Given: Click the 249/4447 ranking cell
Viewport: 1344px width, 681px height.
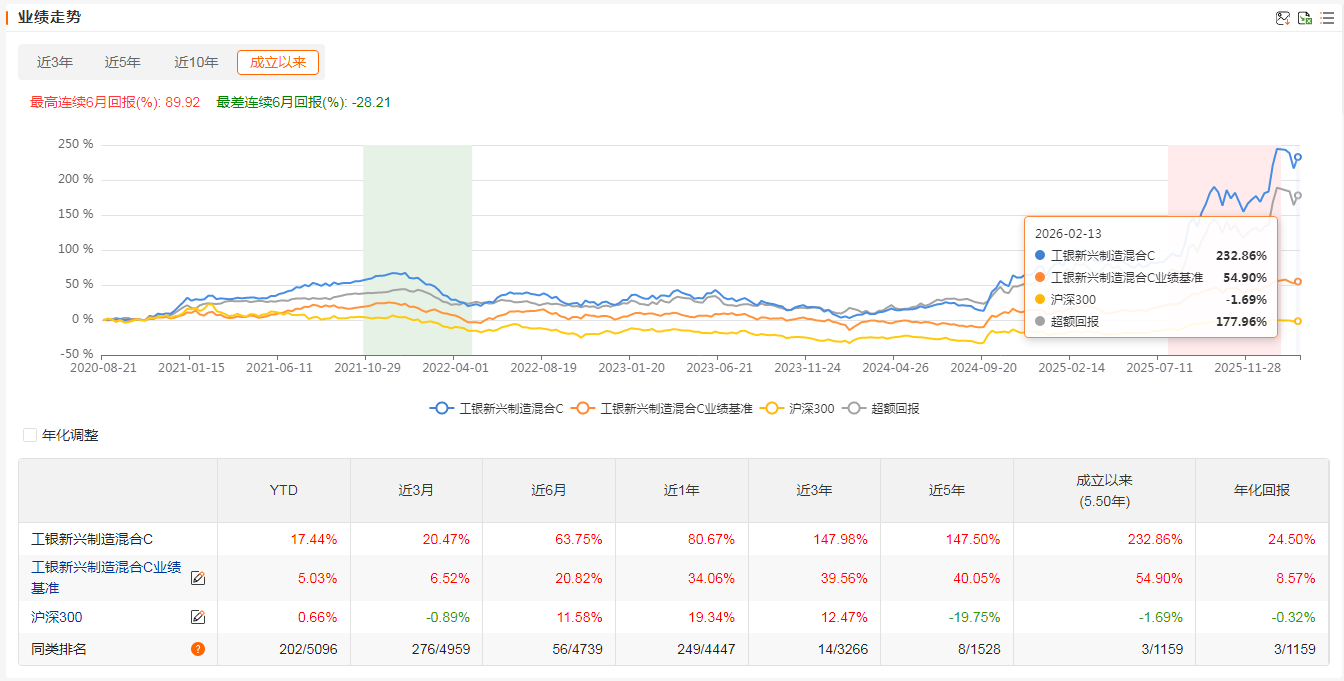Looking at the screenshot, I should pos(707,649).
